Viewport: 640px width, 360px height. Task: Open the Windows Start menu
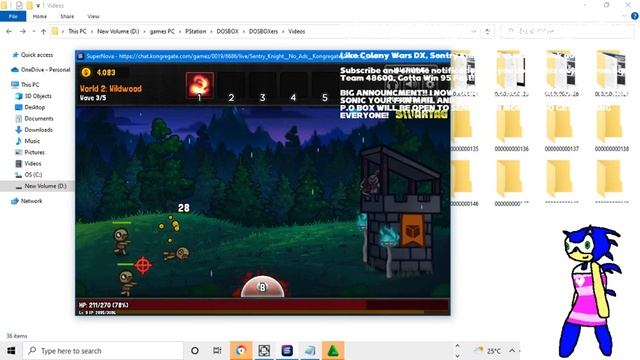coord(11,351)
